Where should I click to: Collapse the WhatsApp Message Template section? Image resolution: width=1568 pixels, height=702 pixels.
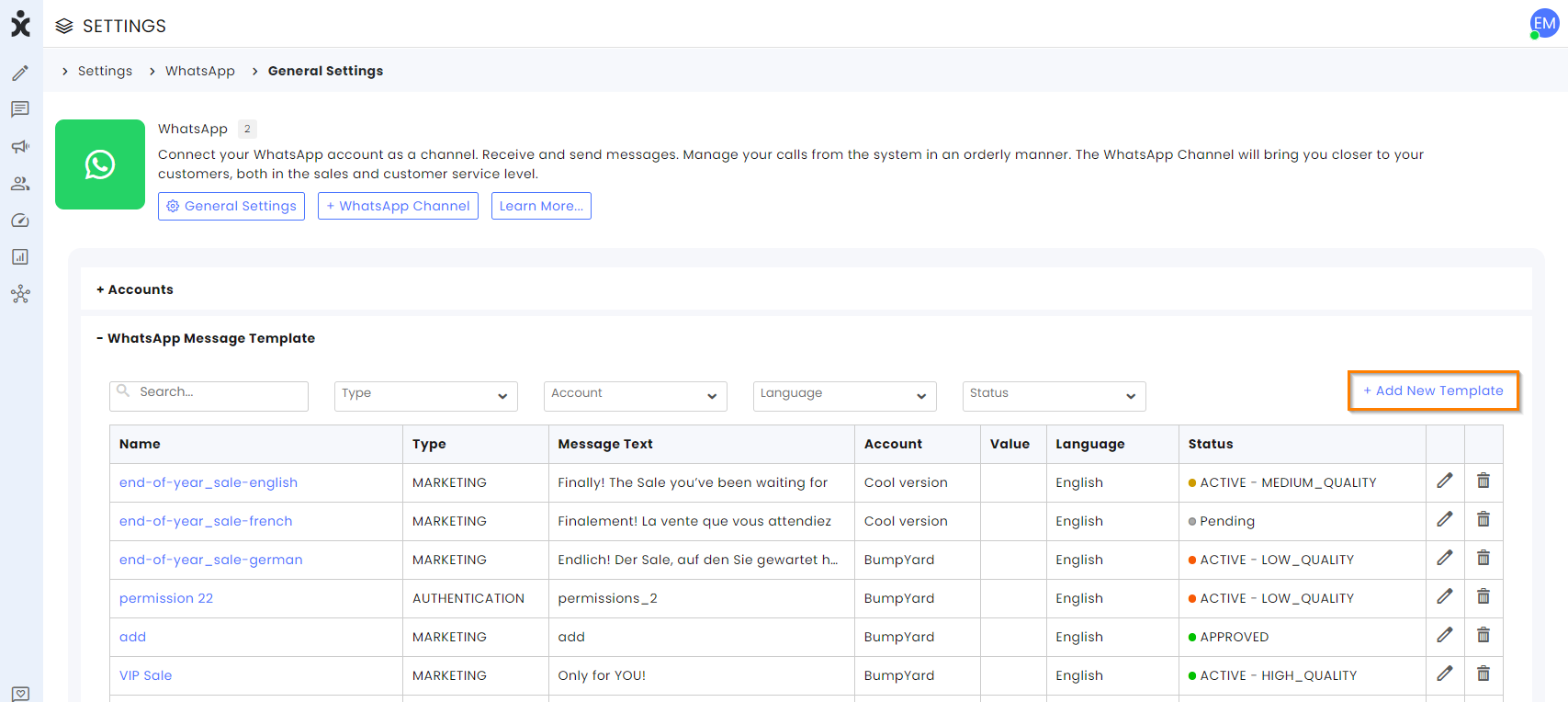206,338
